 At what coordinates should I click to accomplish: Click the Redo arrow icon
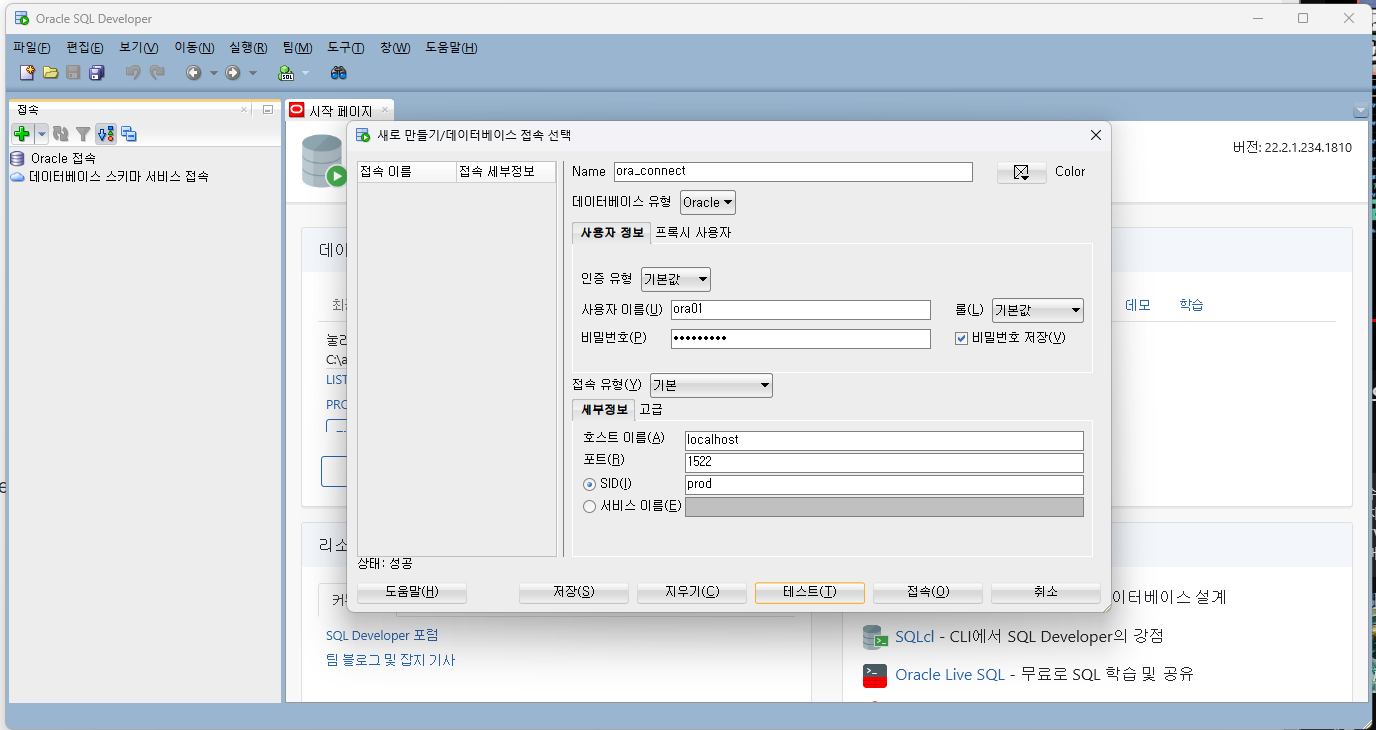tap(157, 72)
